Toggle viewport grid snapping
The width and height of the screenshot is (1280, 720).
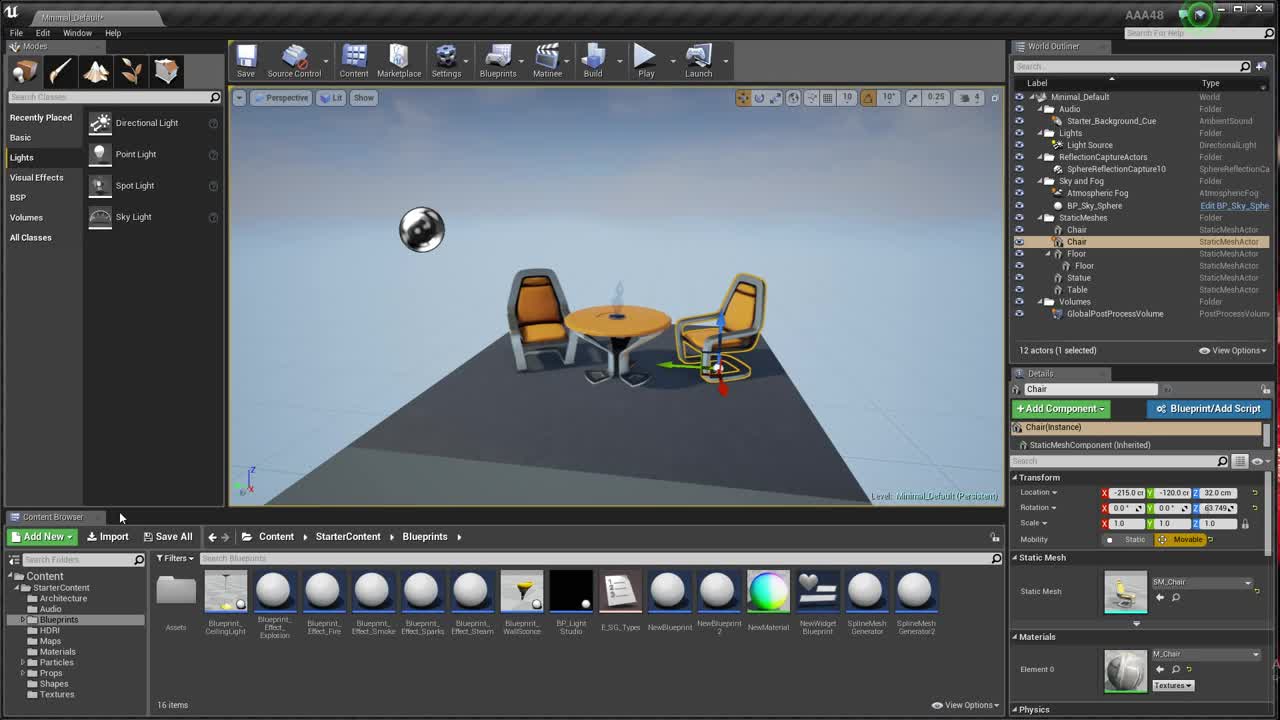coord(828,98)
